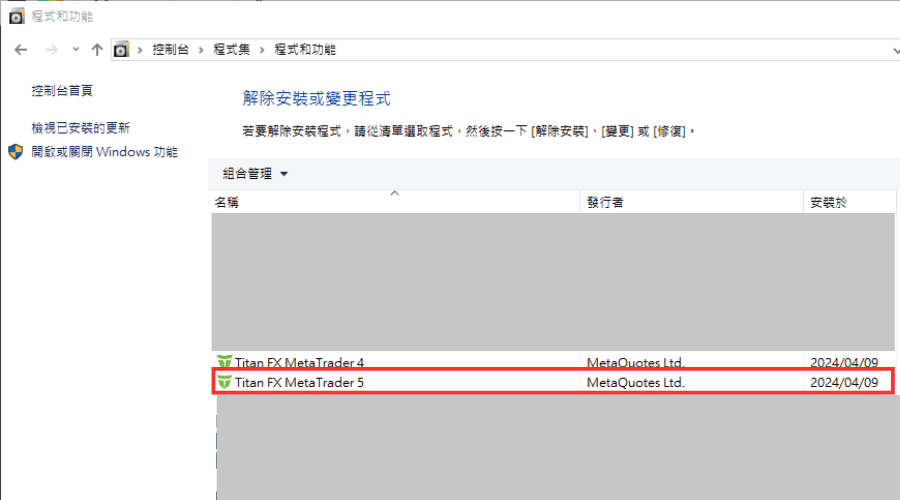The width and height of the screenshot is (900, 500).
Task: Sort the list by 安裝於 column header
Action: click(x=849, y=202)
